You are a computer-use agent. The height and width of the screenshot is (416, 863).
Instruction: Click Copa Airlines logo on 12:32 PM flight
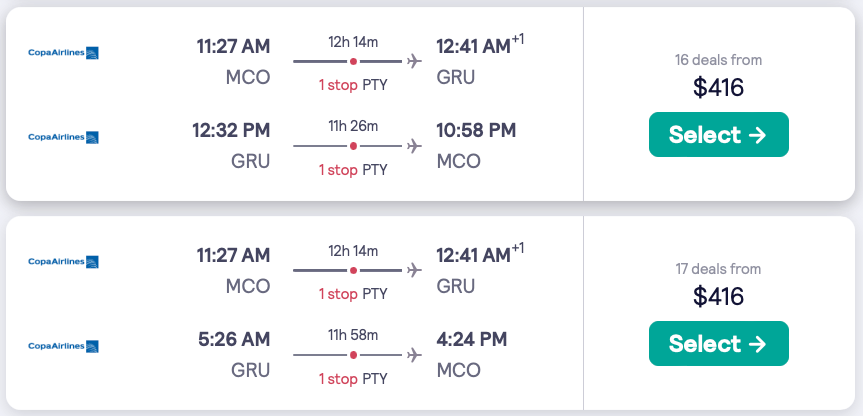63,137
